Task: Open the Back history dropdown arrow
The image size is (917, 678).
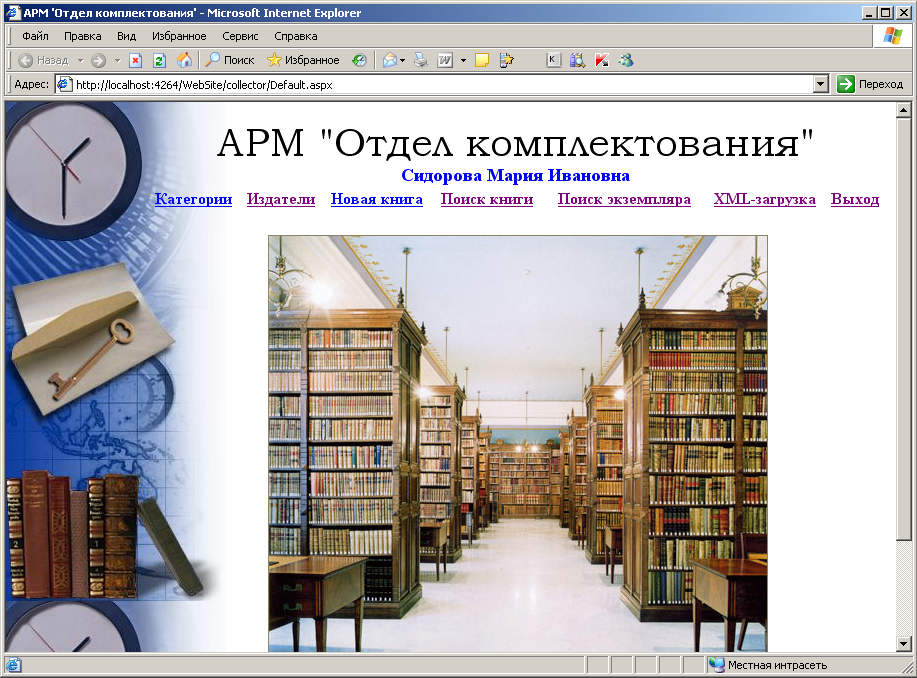Action: pyautogui.click(x=81, y=60)
